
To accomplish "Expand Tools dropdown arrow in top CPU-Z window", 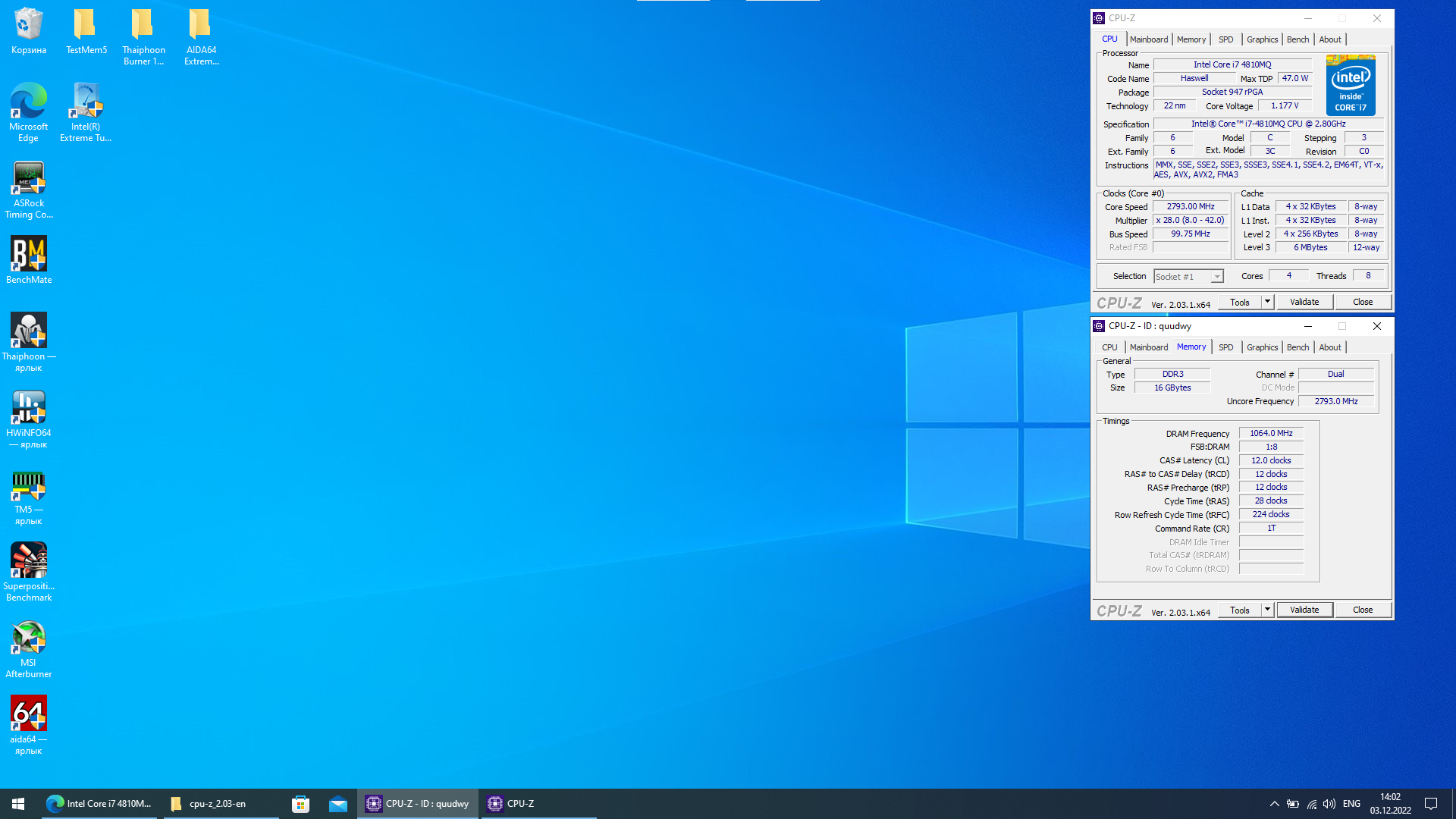I will (x=1267, y=302).
